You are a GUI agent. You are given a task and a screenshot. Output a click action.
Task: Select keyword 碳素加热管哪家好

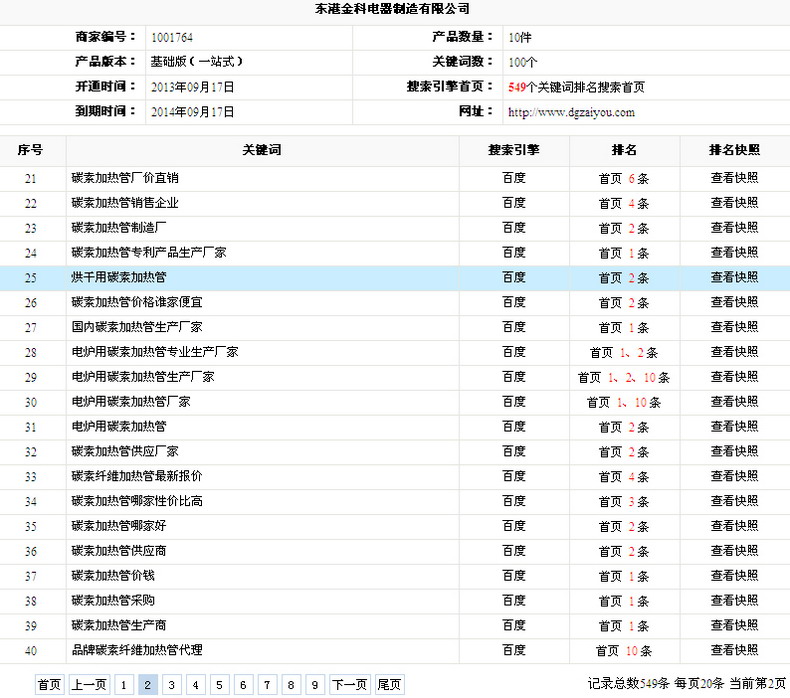pos(119,526)
